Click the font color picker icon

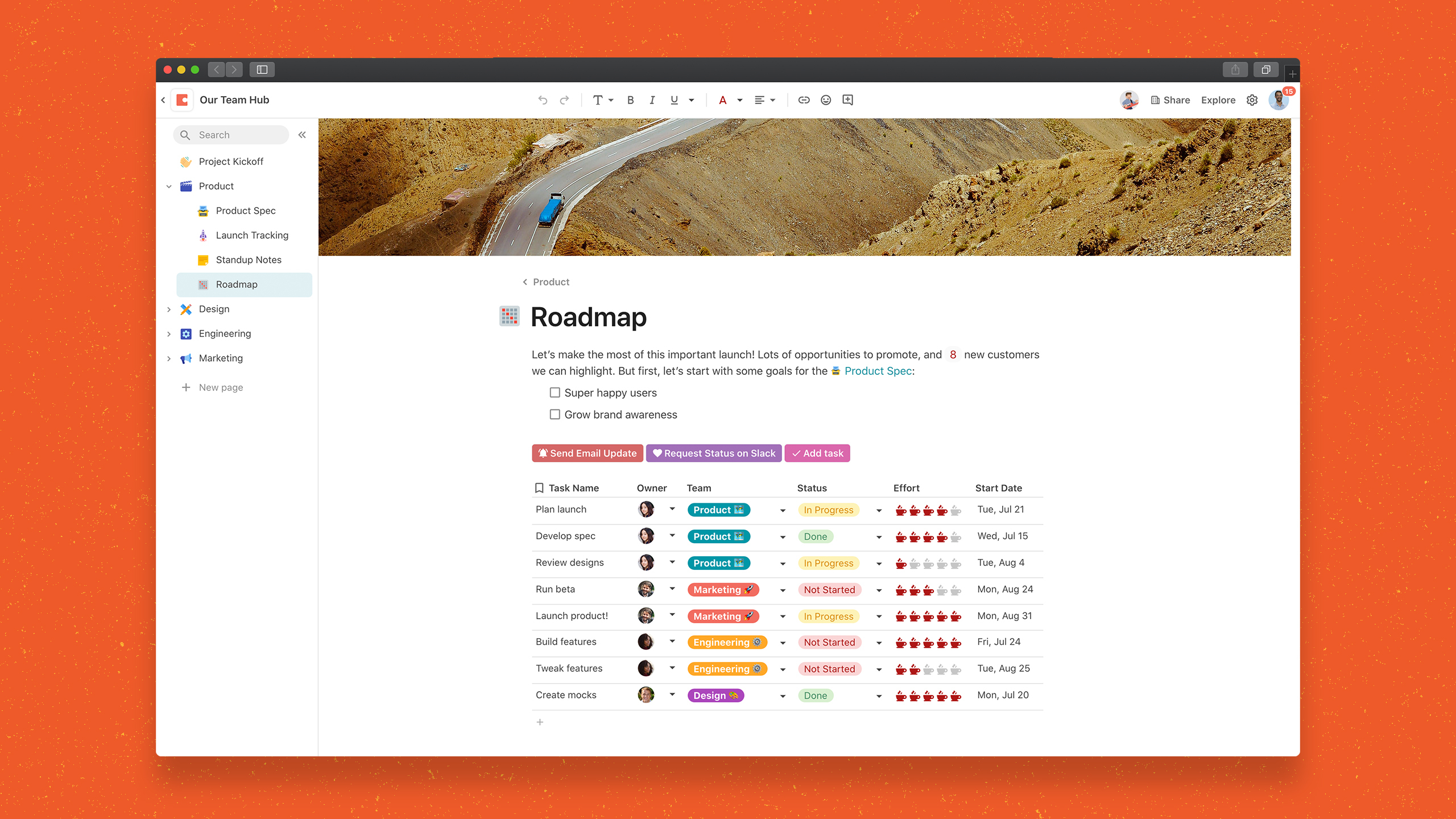click(x=721, y=99)
